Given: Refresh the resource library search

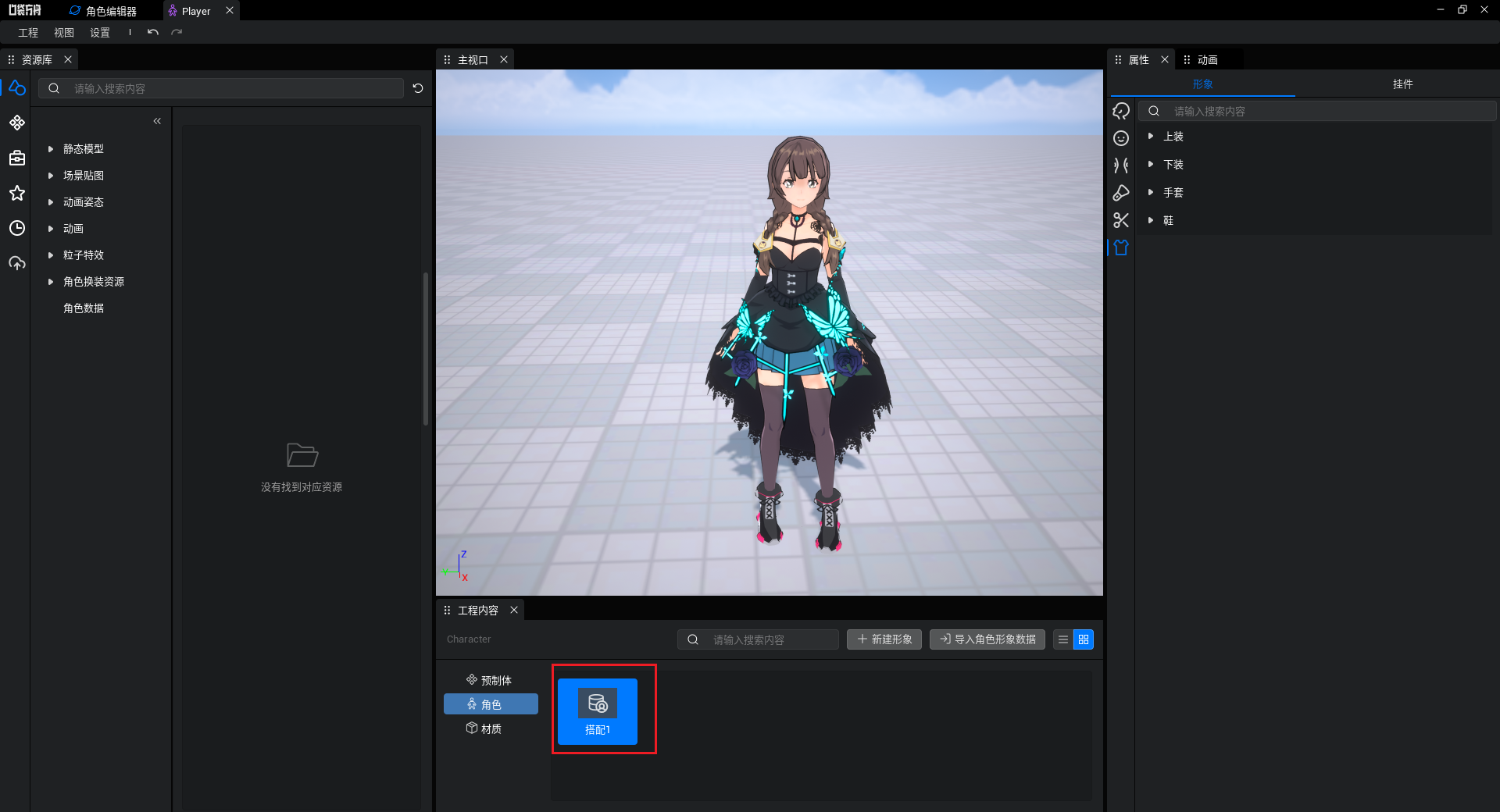Looking at the screenshot, I should click(418, 88).
